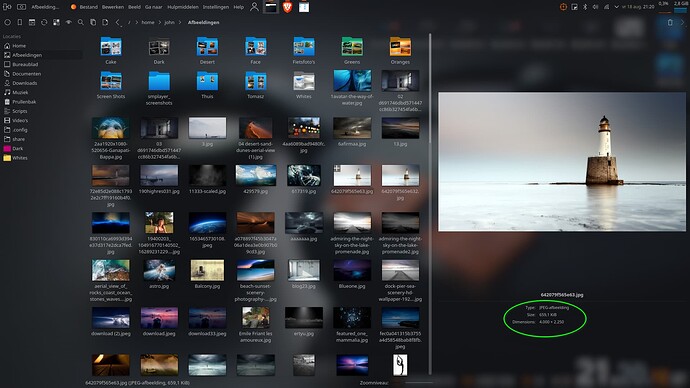Toggle the plus selection marker on 642079f565e63.jpg
Image resolution: width=690 pixels, height=388 pixels.
tap(337, 168)
